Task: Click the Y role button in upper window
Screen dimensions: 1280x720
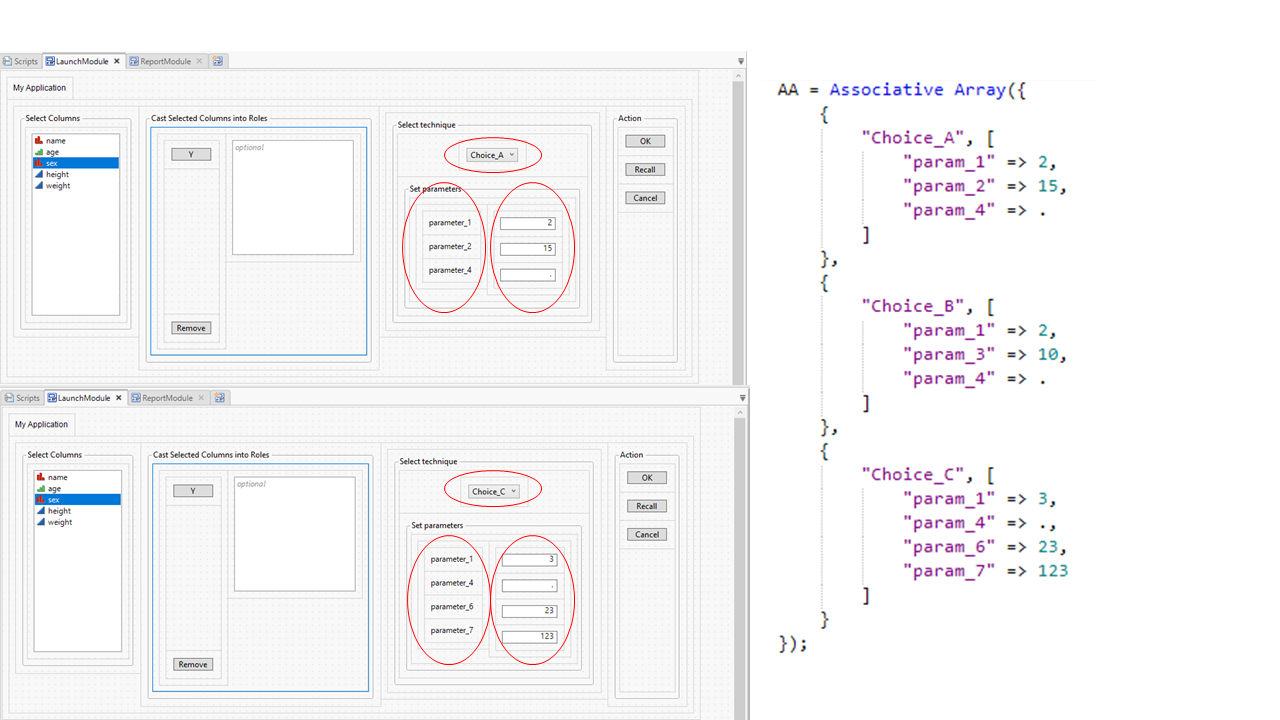Action: pyautogui.click(x=191, y=154)
